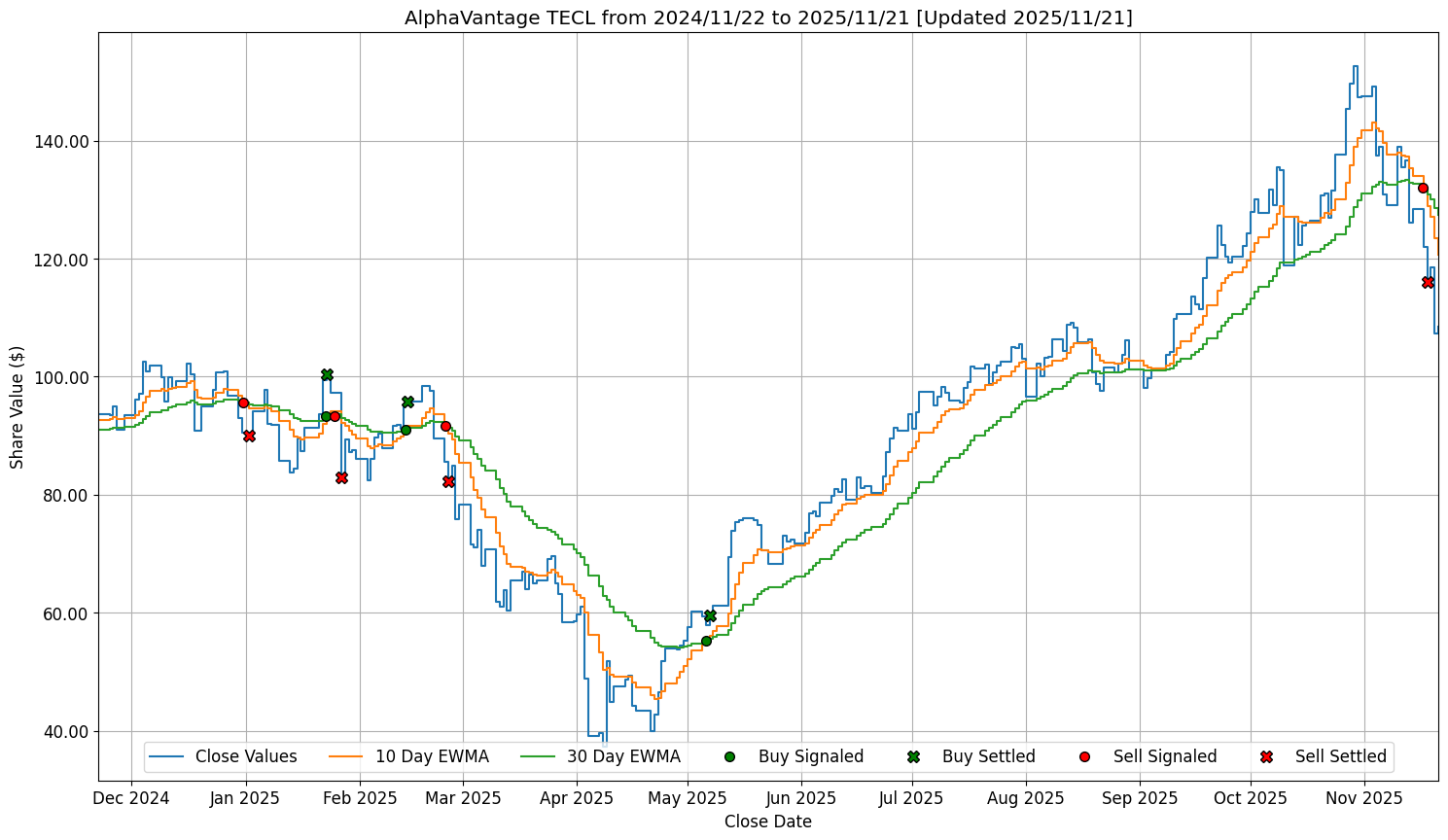1448x840 pixels.
Task: Click the 30 Day EWMA green legend swatch
Action: [x=539, y=756]
